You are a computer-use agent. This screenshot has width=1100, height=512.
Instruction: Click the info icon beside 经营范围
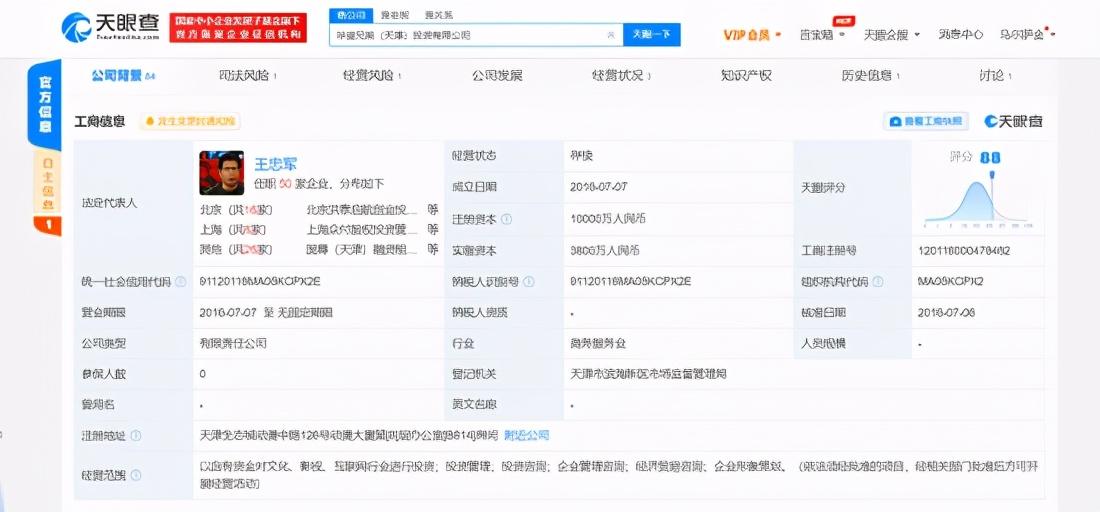[135, 475]
